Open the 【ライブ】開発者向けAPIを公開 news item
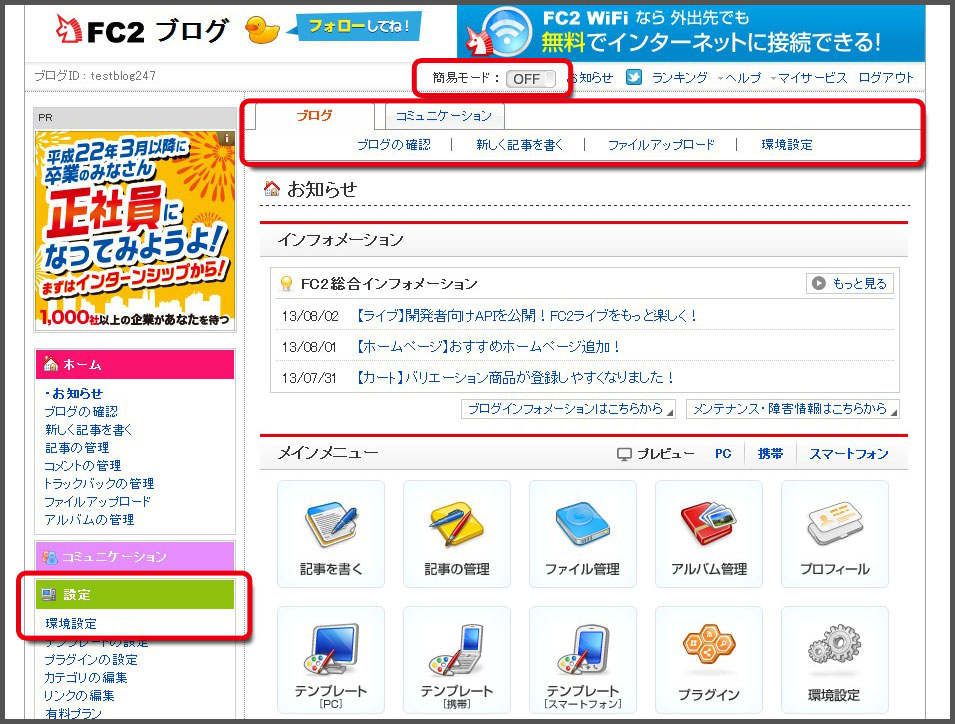This screenshot has width=955, height=724. click(525, 315)
